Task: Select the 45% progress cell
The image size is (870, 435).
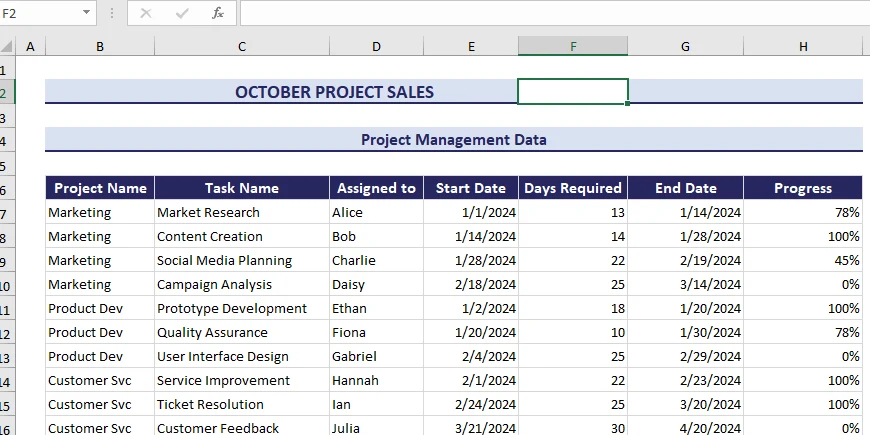Action: pos(803,260)
